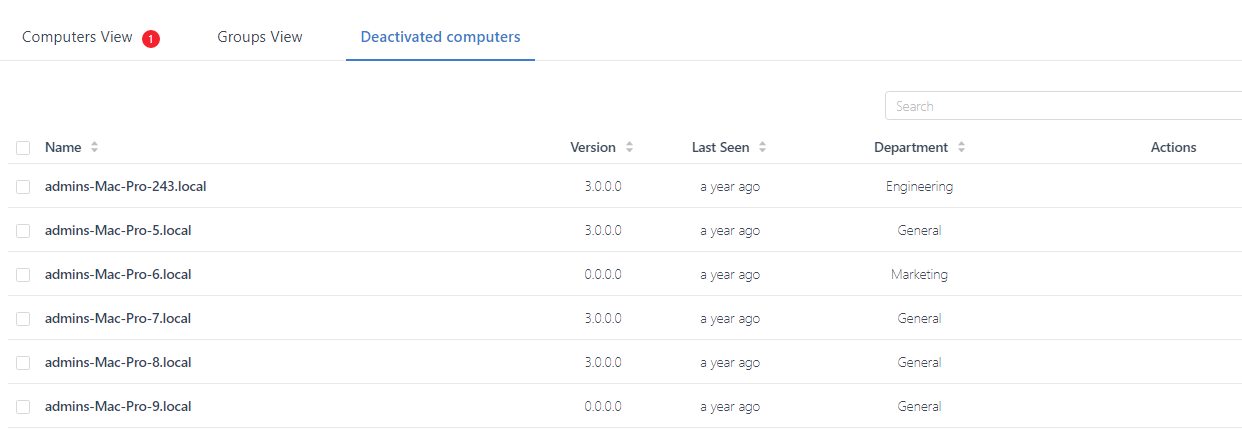Click in the Search input field
Image resolution: width=1242 pixels, height=437 pixels.
coord(1060,106)
